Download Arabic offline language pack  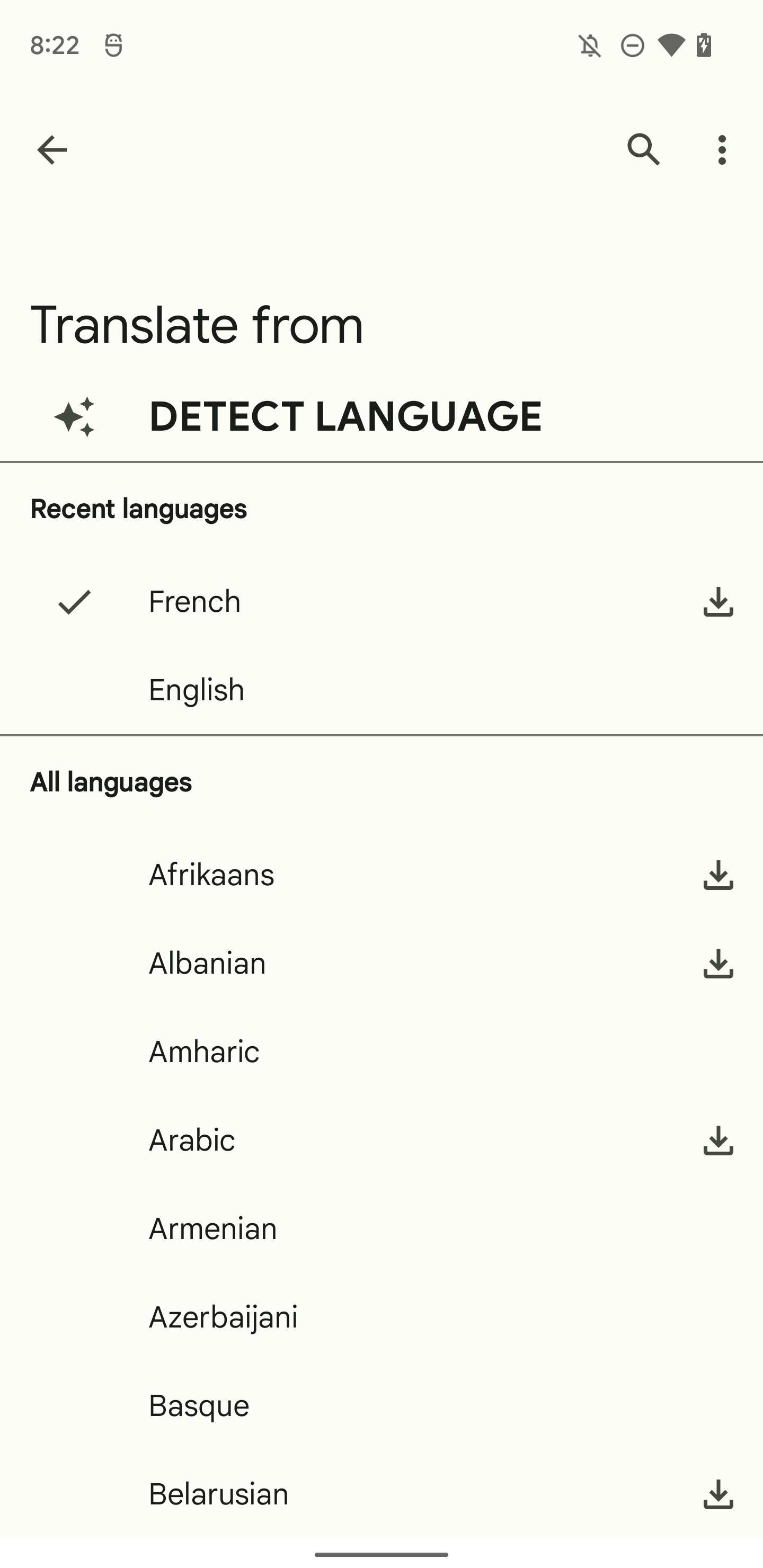tap(718, 1141)
